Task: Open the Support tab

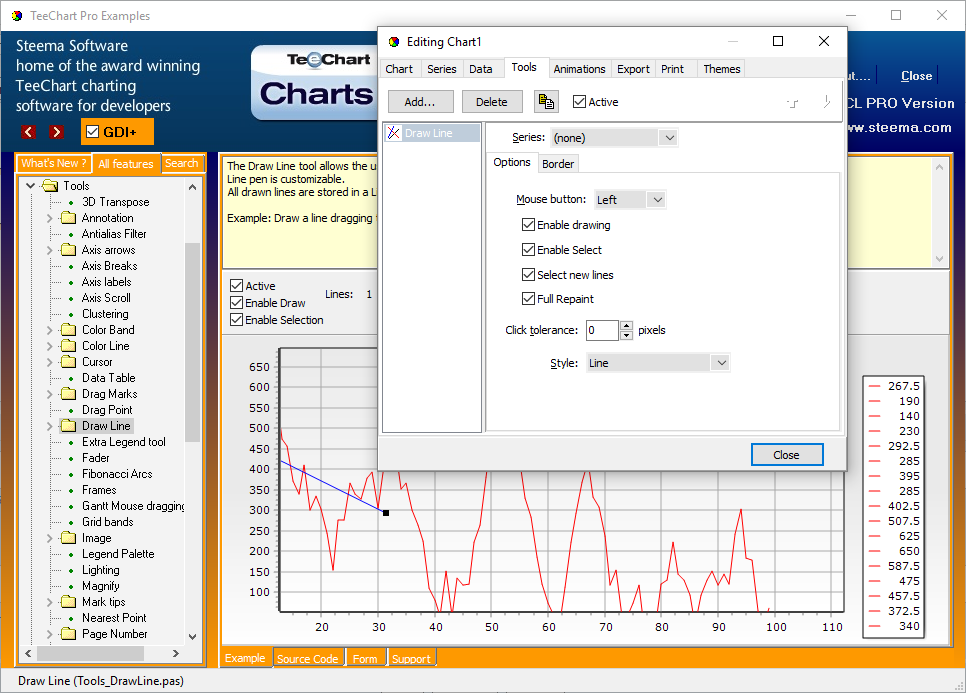Action: point(411,659)
